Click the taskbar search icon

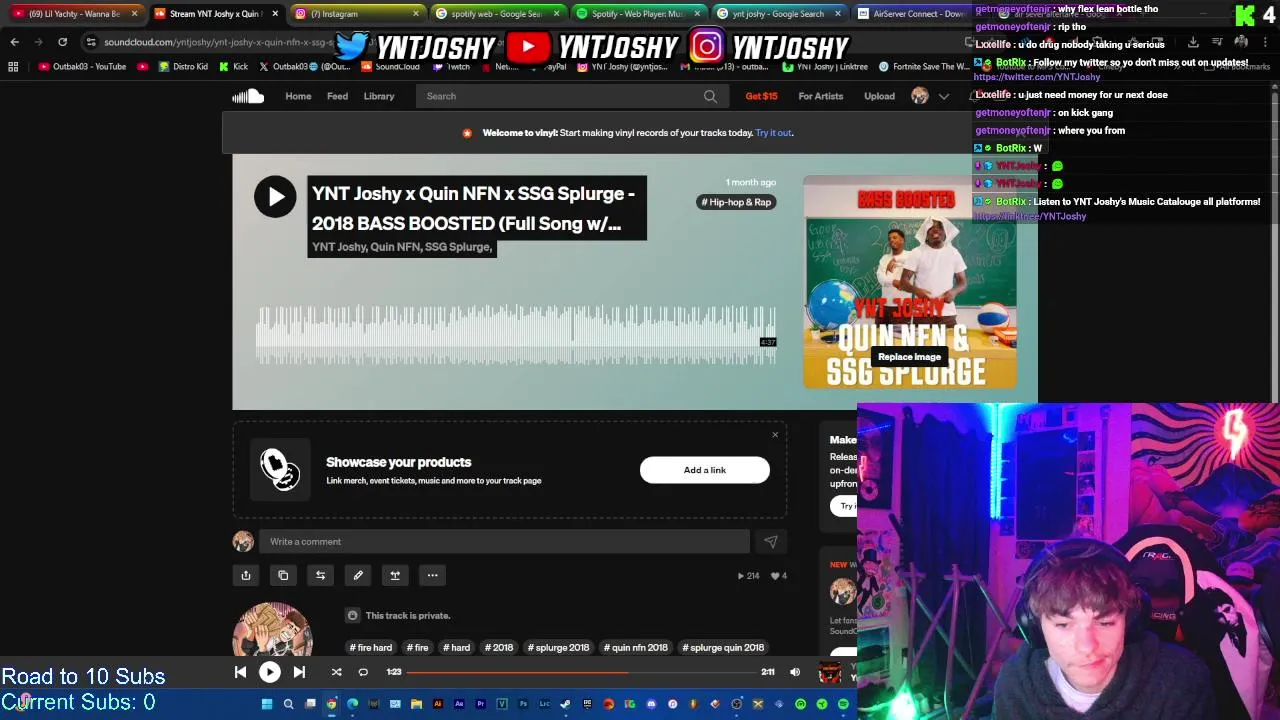click(x=288, y=704)
